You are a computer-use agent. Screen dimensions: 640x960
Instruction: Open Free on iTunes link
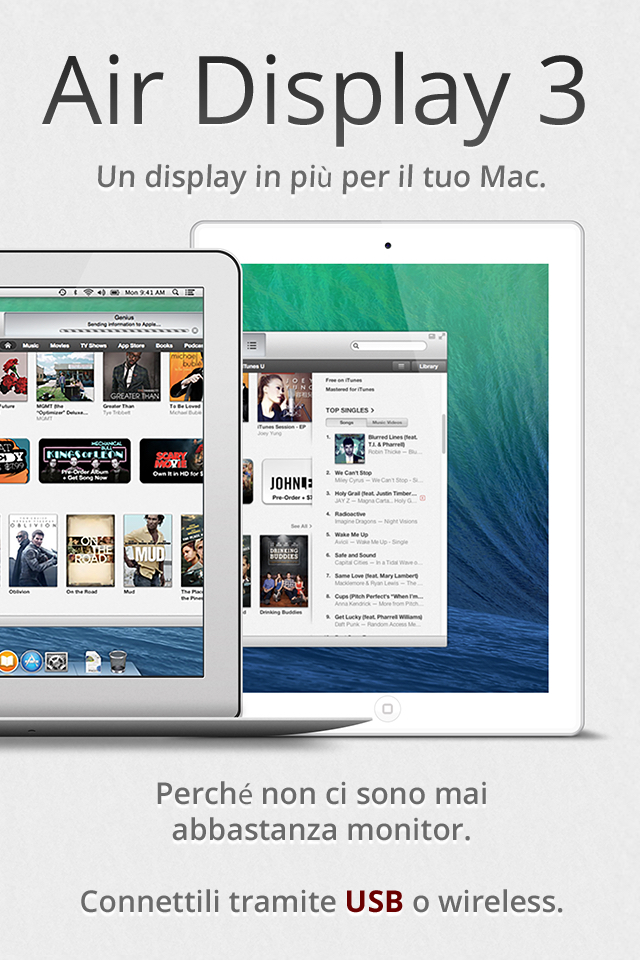tap(344, 380)
